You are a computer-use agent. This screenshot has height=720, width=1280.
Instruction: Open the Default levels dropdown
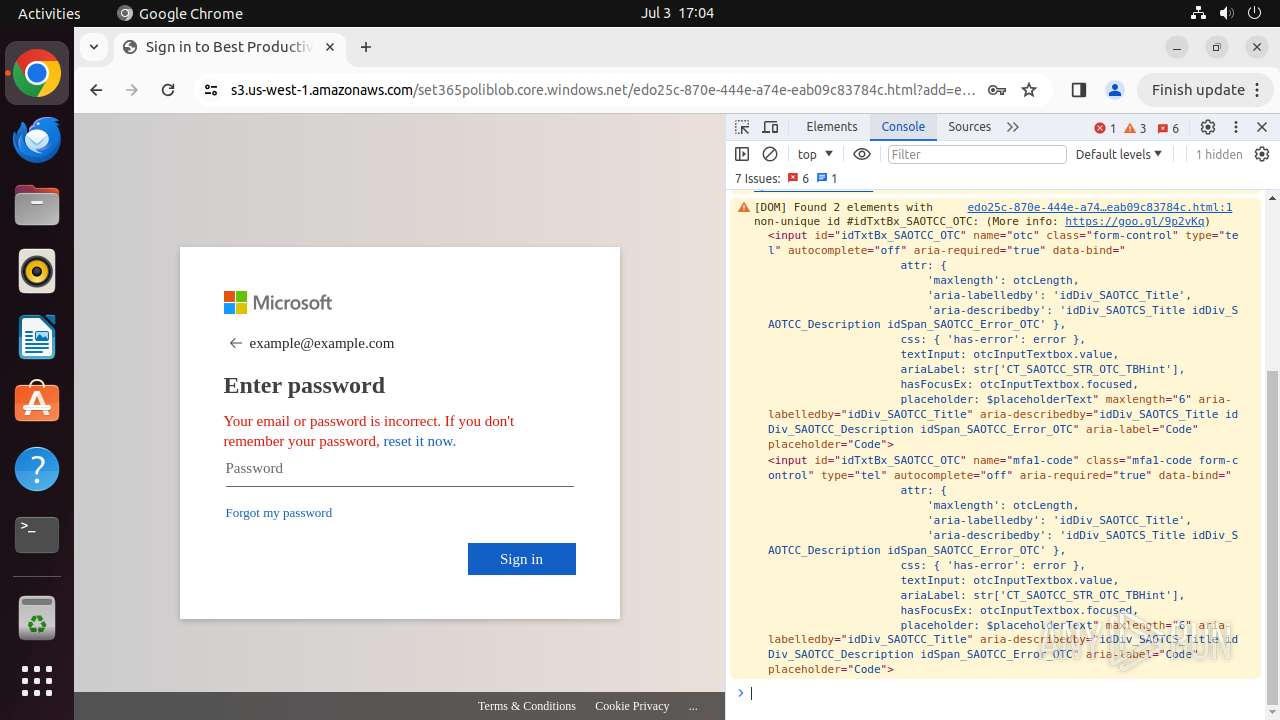click(1119, 154)
